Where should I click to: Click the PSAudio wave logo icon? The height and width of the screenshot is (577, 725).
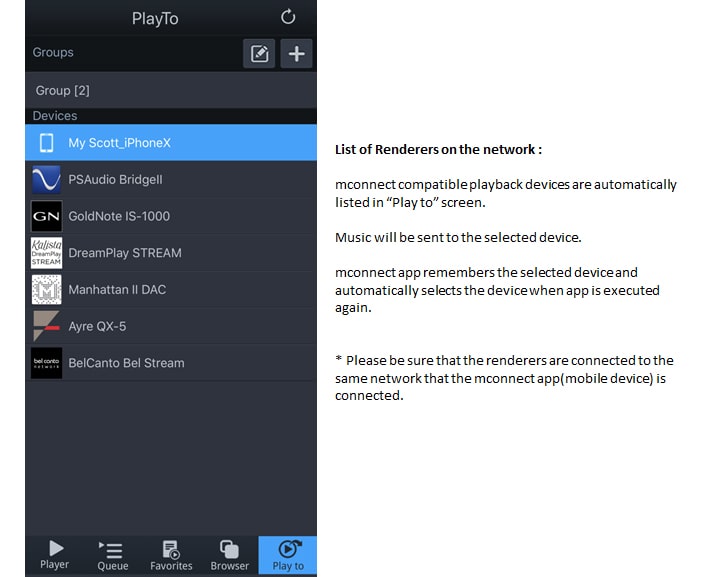(46, 179)
